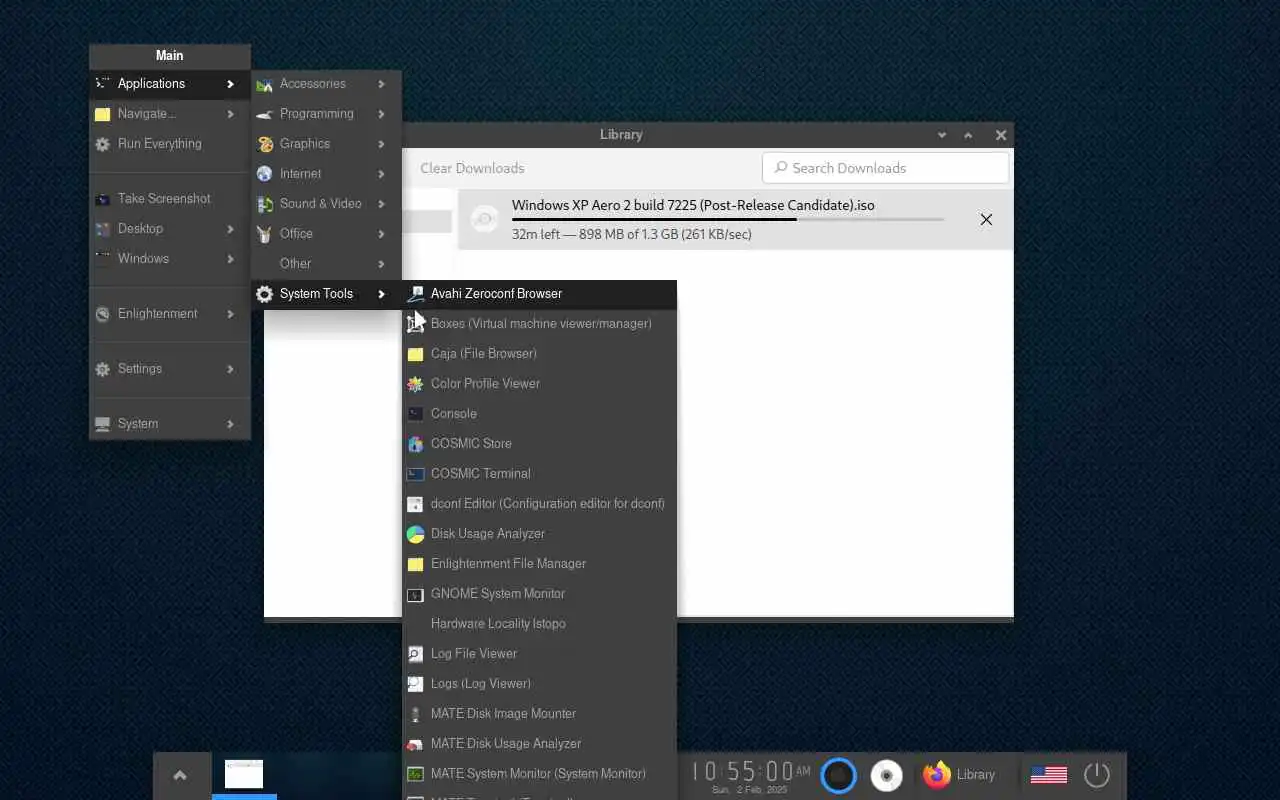Click the dconf Editor icon
Viewport: 1280px width, 800px height.
pyautogui.click(x=415, y=504)
